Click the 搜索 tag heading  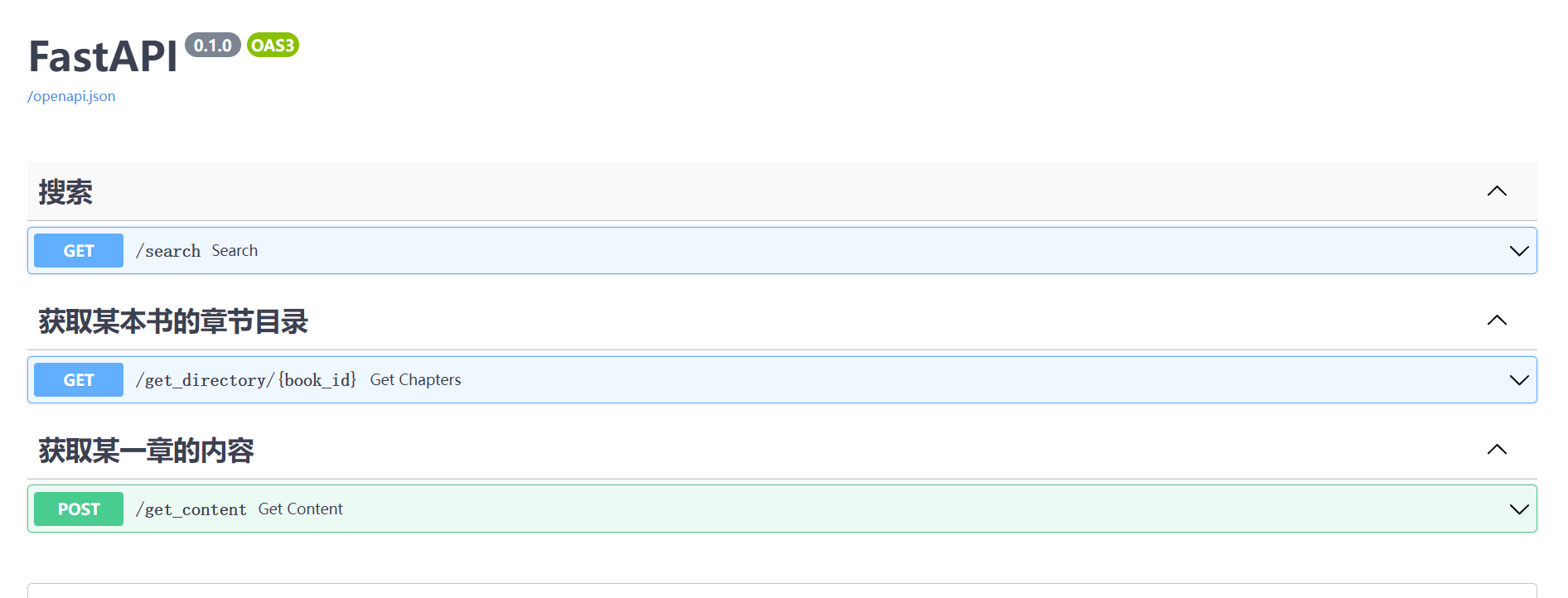click(65, 192)
